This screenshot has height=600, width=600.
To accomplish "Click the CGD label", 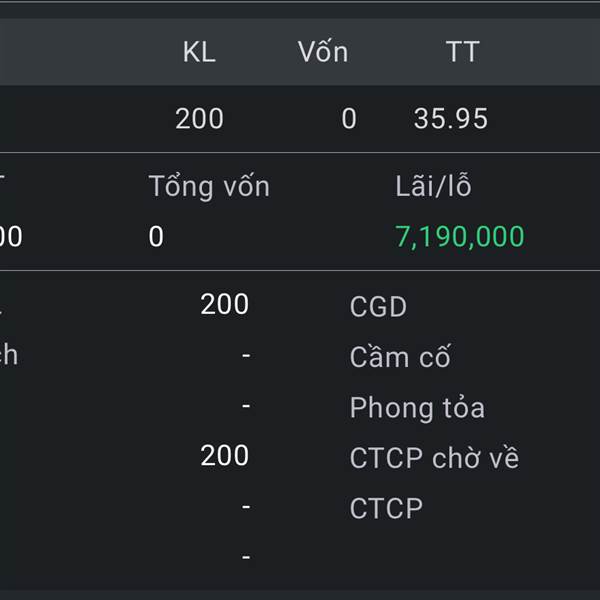I will click(x=378, y=307).
